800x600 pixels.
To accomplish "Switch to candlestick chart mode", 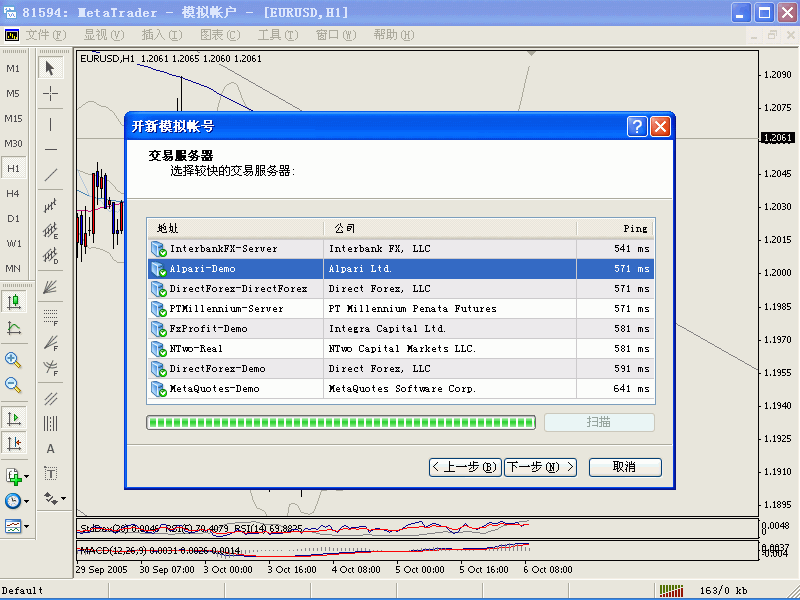I will click(x=13, y=302).
